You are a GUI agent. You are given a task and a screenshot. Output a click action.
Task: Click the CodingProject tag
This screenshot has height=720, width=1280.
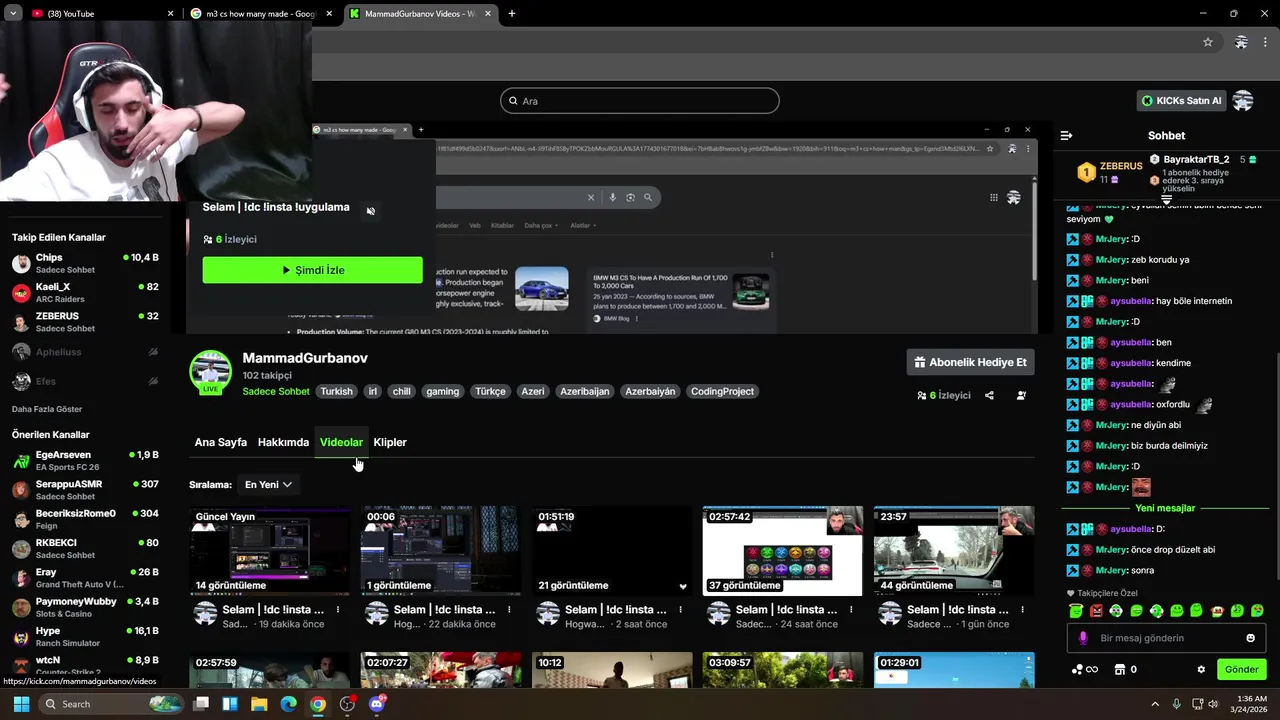tap(722, 391)
